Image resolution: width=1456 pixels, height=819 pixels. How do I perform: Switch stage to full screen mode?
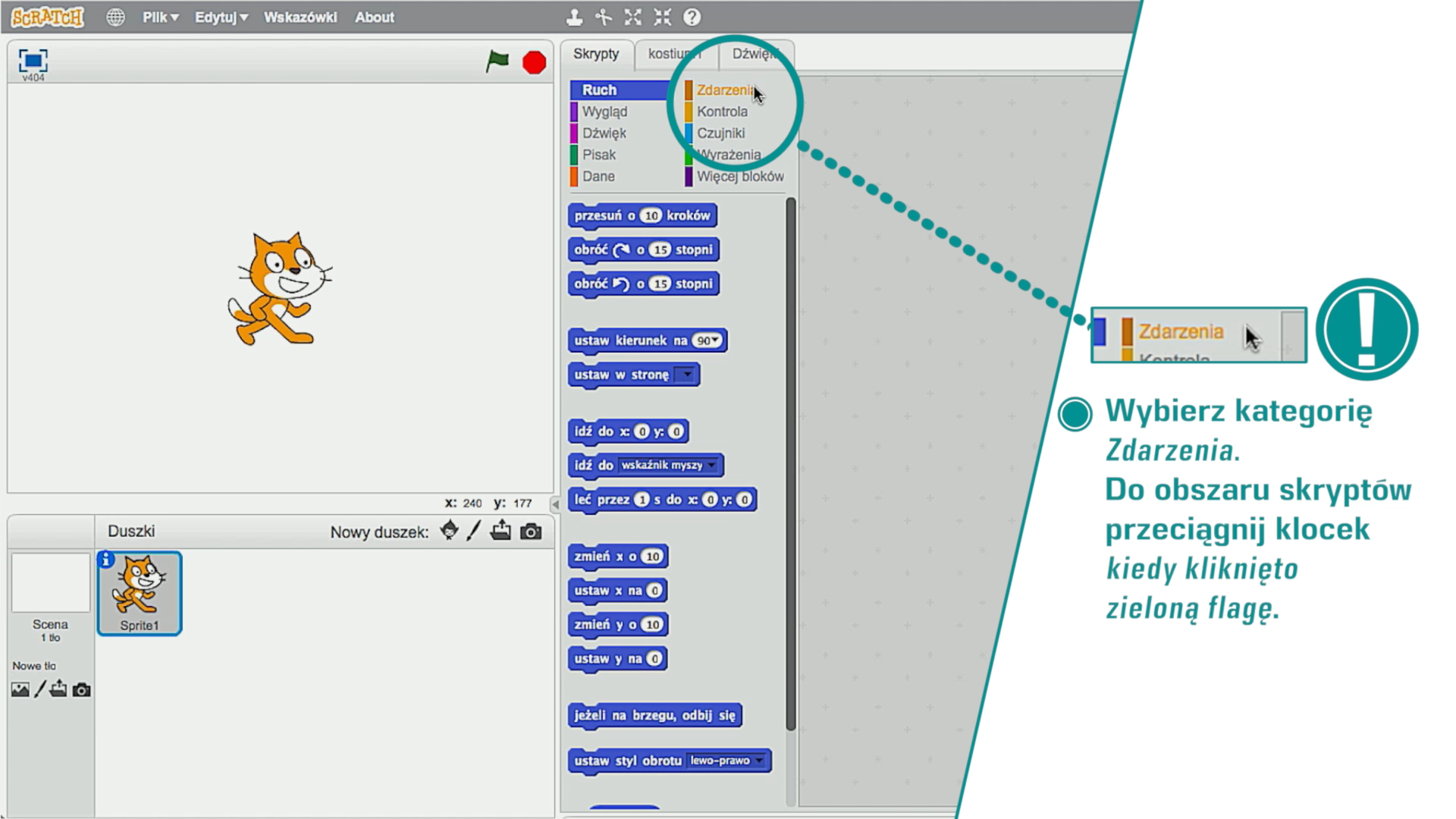point(33,61)
